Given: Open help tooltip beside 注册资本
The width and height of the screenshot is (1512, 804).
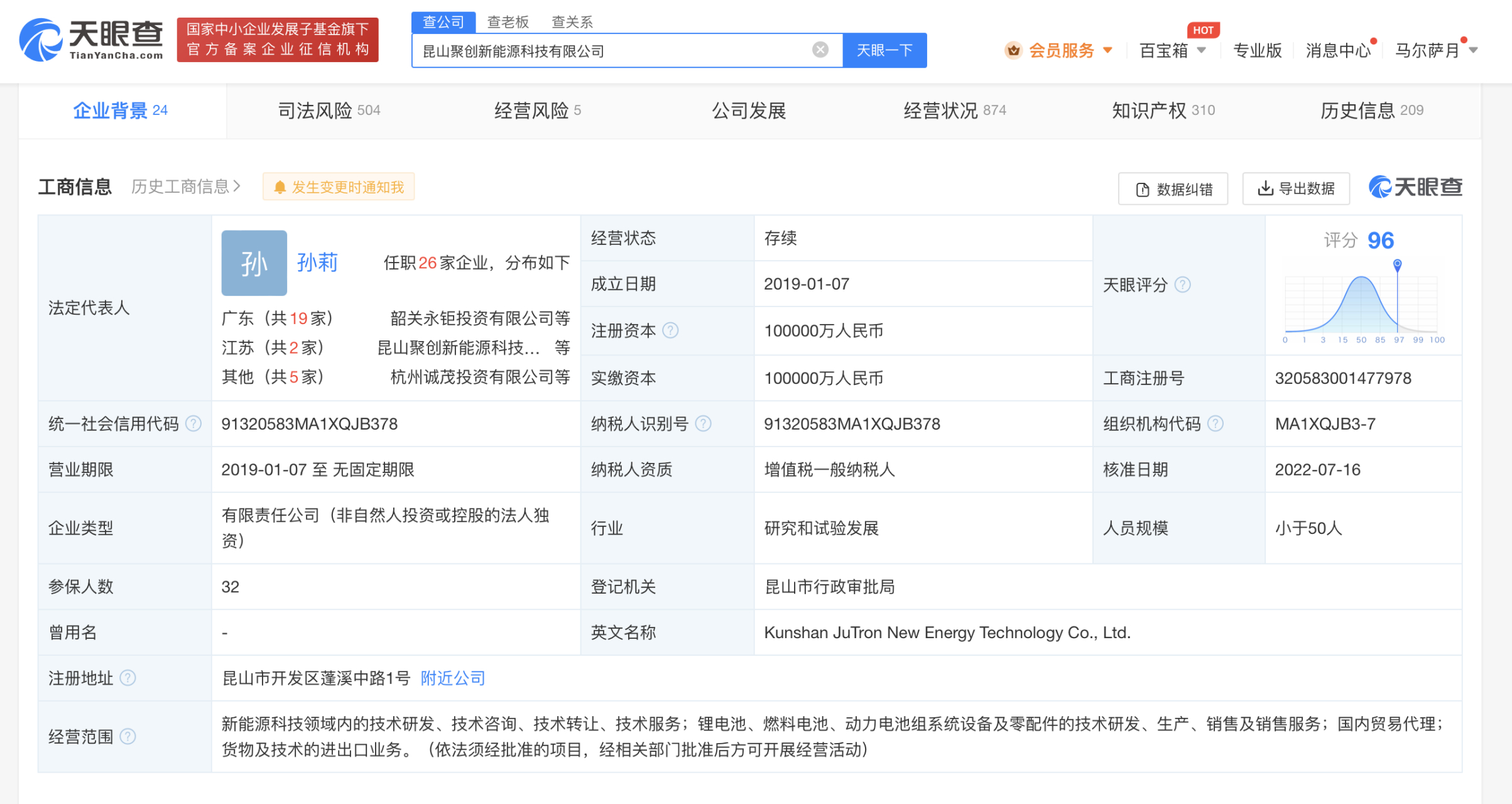Looking at the screenshot, I should tap(671, 331).
